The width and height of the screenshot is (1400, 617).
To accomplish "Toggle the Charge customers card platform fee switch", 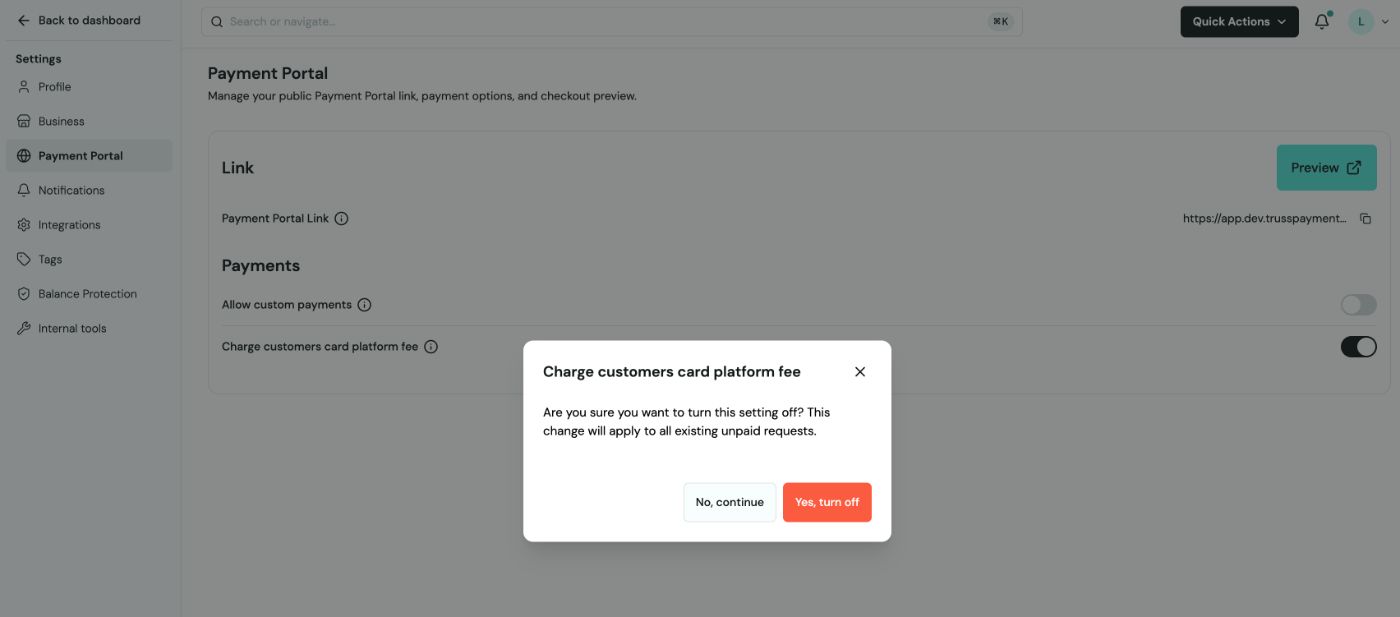I will pyautogui.click(x=1358, y=347).
